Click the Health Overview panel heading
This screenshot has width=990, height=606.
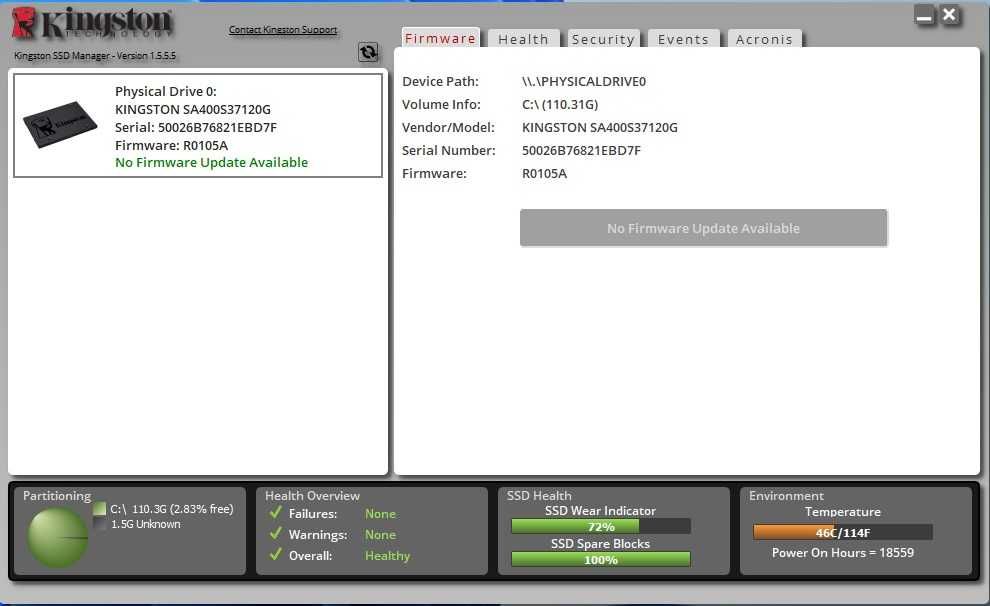(x=312, y=496)
